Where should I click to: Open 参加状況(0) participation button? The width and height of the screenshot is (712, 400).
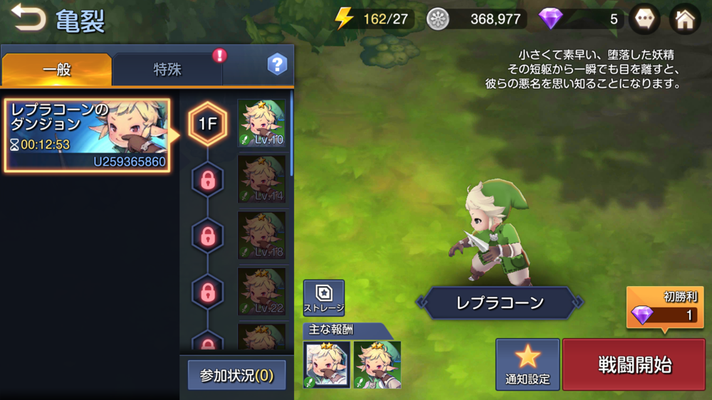click(x=237, y=375)
